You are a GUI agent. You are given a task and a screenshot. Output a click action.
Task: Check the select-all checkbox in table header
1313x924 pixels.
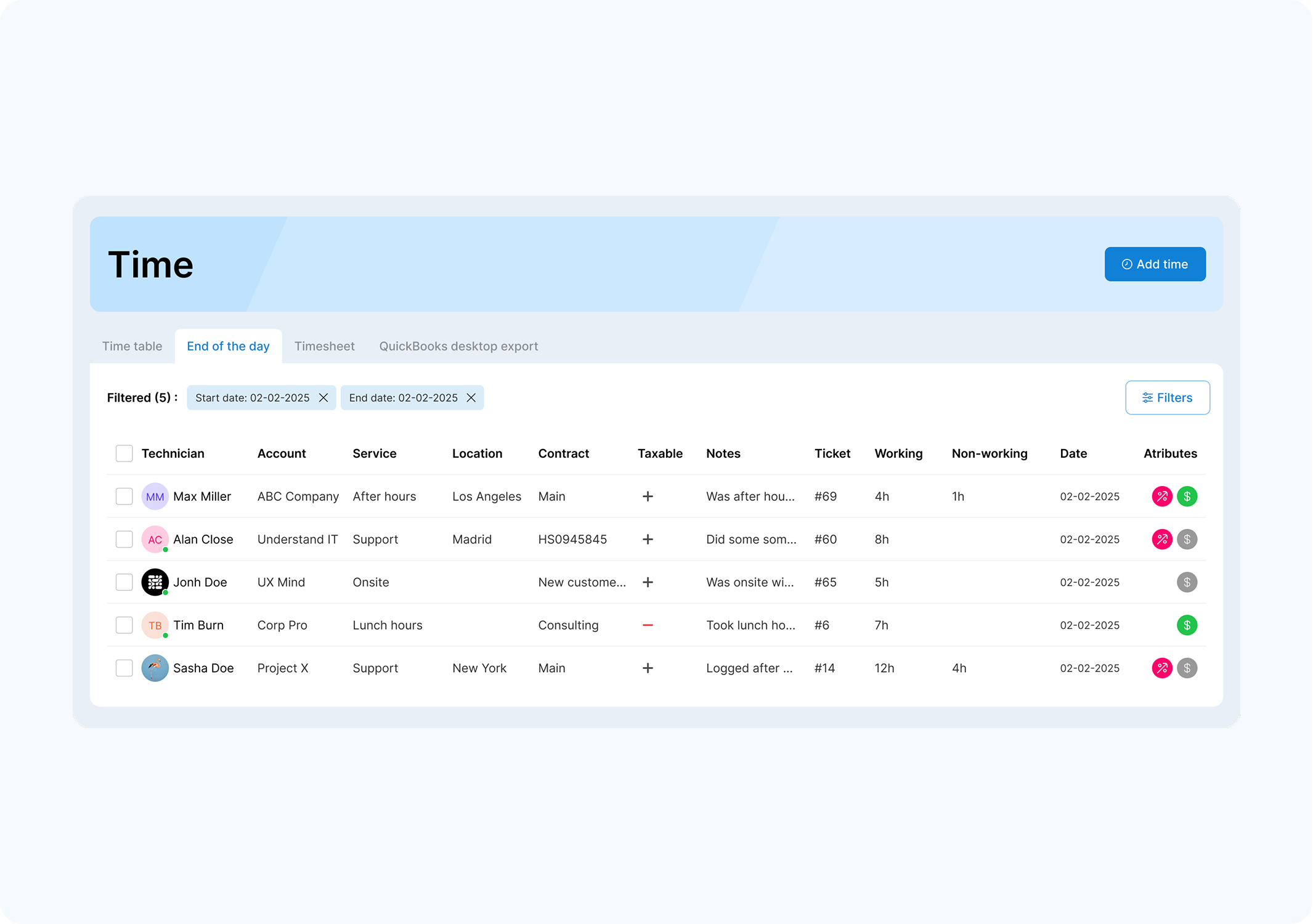pyautogui.click(x=124, y=453)
